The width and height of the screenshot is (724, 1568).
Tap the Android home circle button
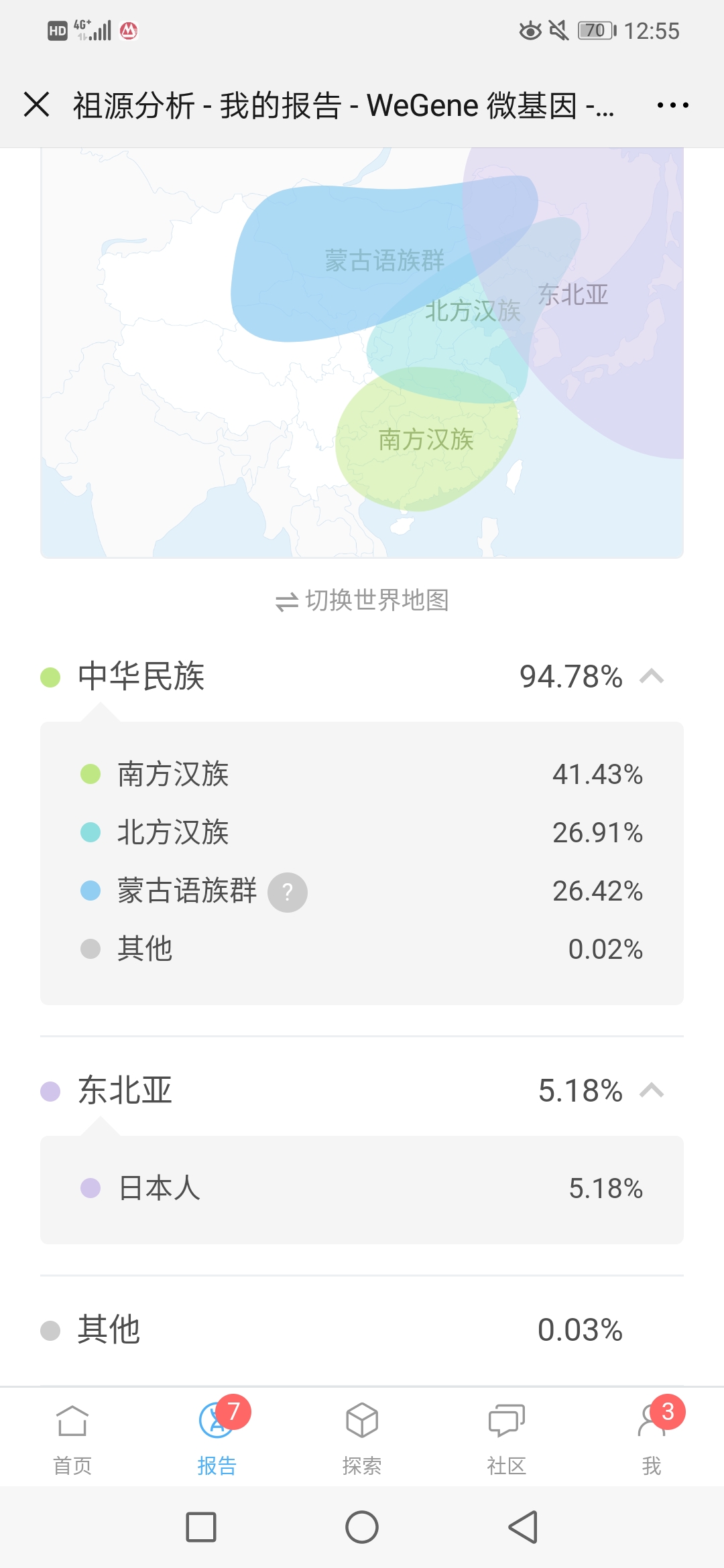pos(362,1527)
